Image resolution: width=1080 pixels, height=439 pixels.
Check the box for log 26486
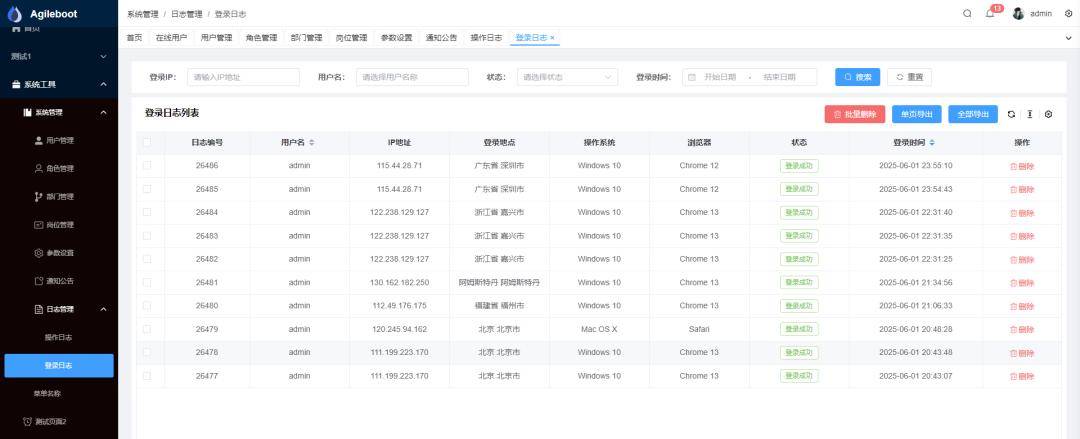147,165
